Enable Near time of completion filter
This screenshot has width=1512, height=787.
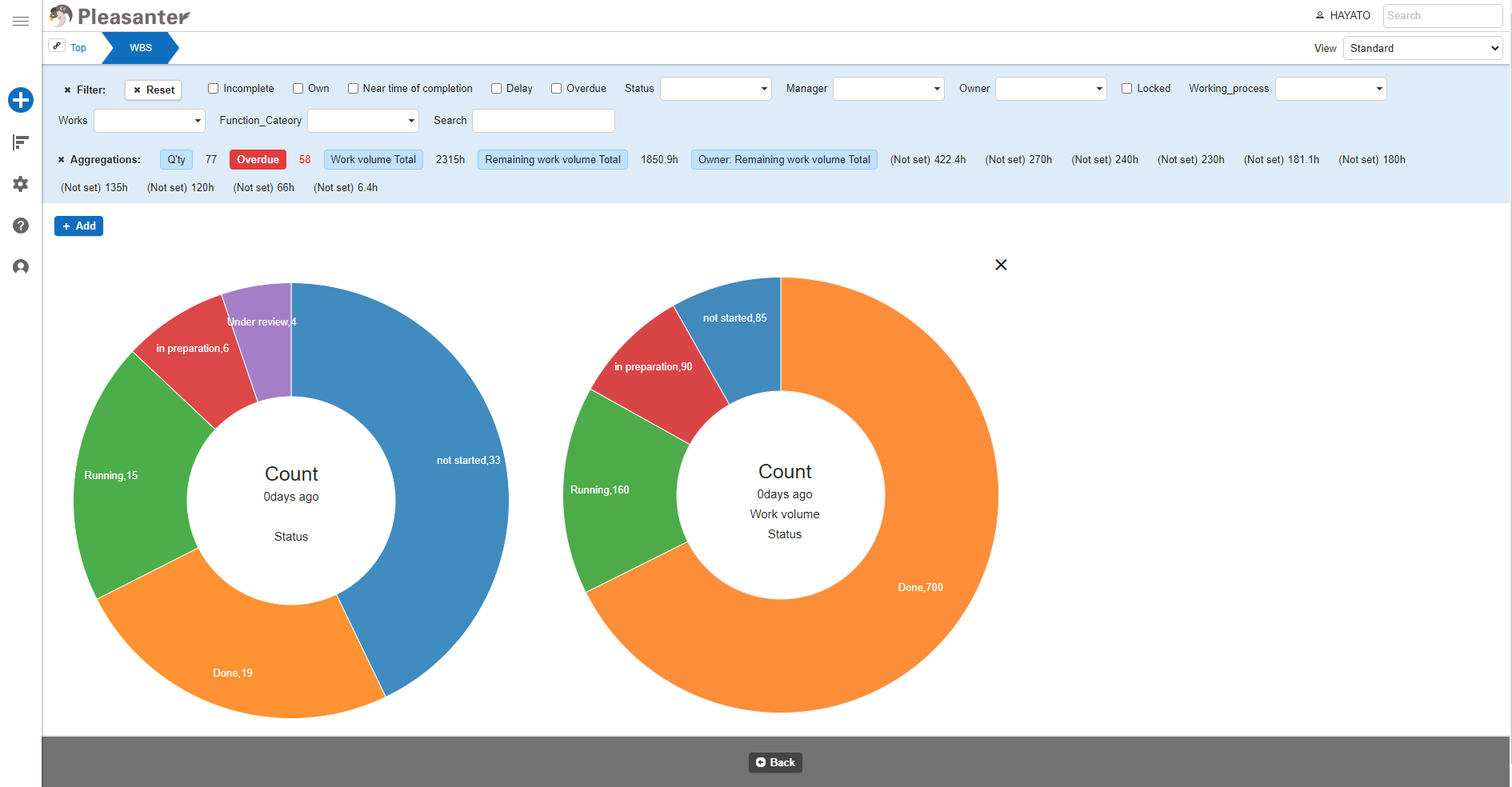tap(353, 89)
